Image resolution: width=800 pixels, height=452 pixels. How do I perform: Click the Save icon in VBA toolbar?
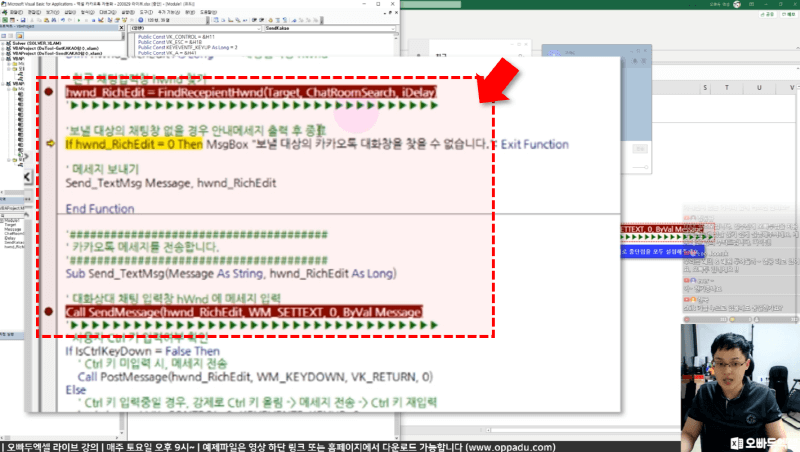click(23, 20)
